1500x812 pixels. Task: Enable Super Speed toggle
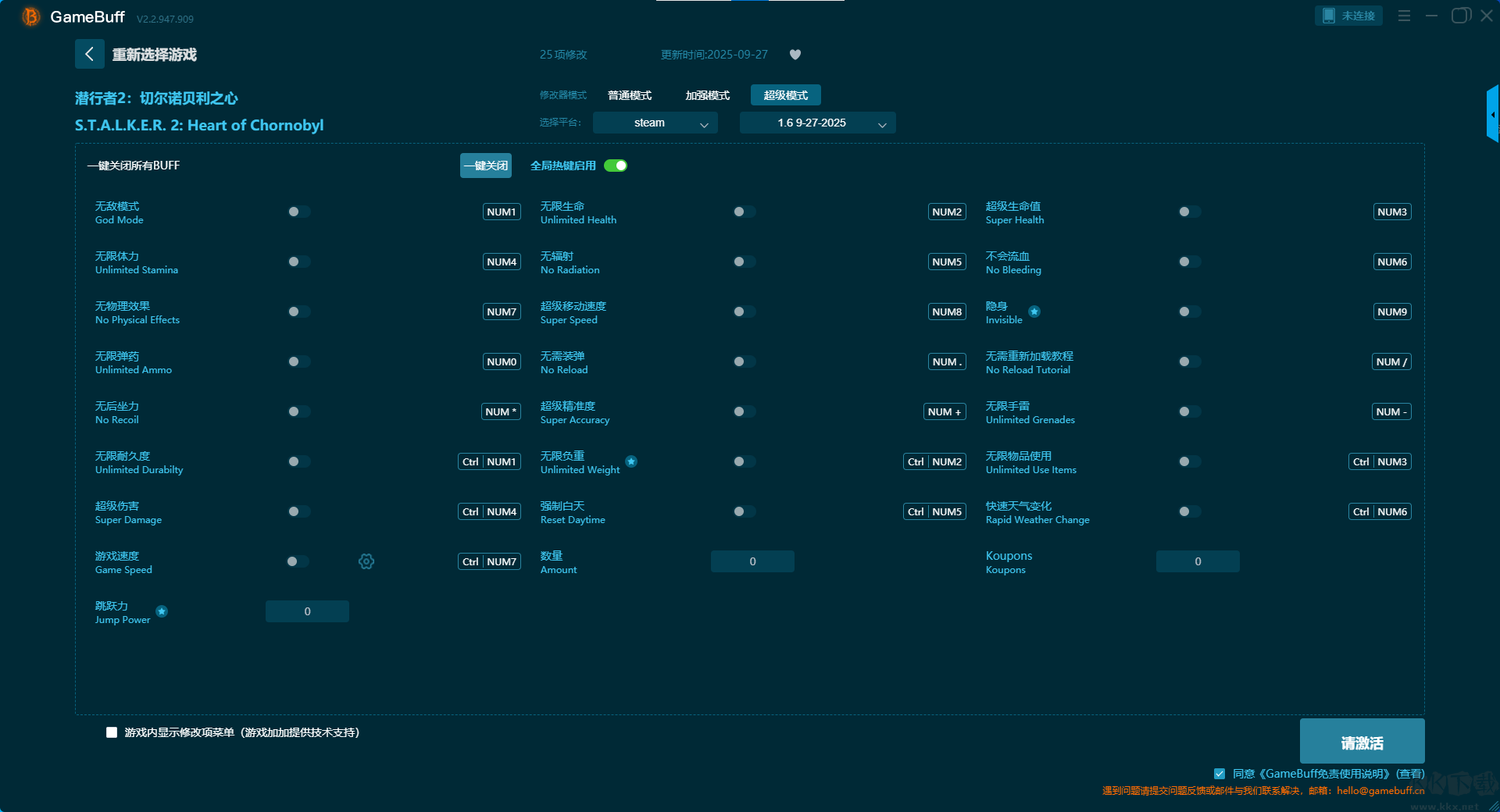pyautogui.click(x=744, y=312)
